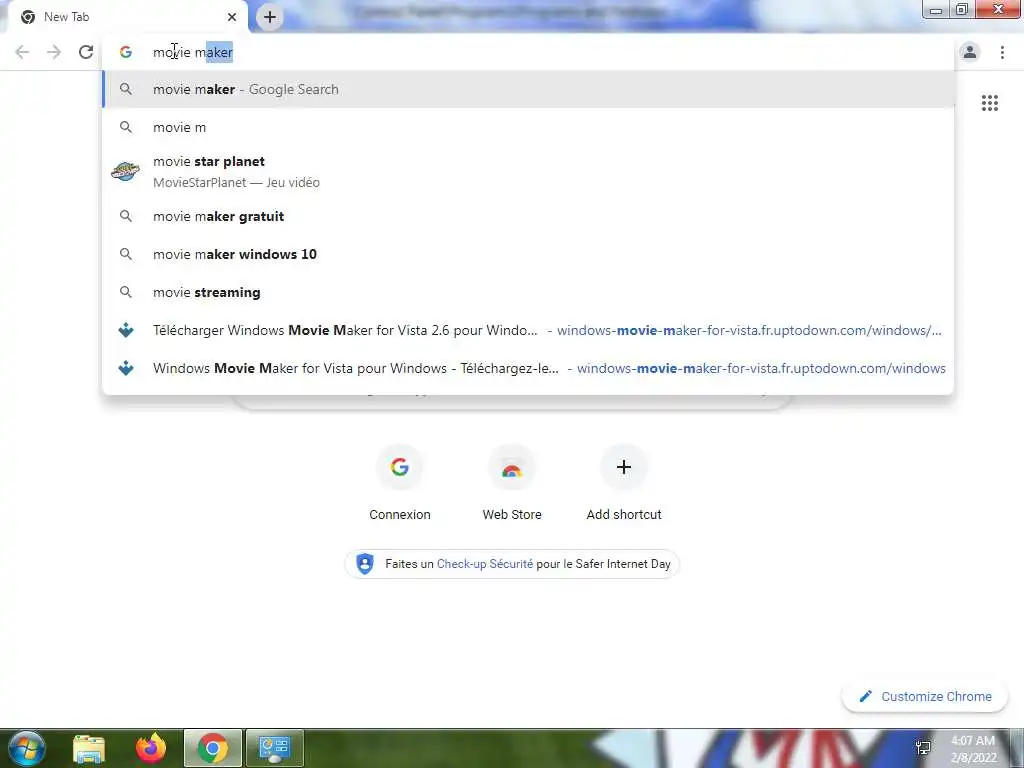Screen dimensions: 1024x768
Task: Click the forward navigation arrow
Action: click(54, 52)
